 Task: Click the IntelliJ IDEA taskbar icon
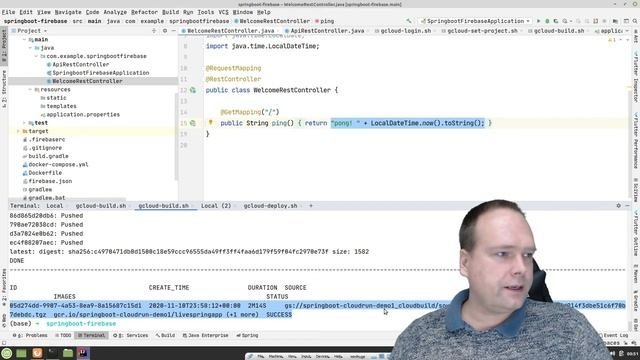point(84,353)
